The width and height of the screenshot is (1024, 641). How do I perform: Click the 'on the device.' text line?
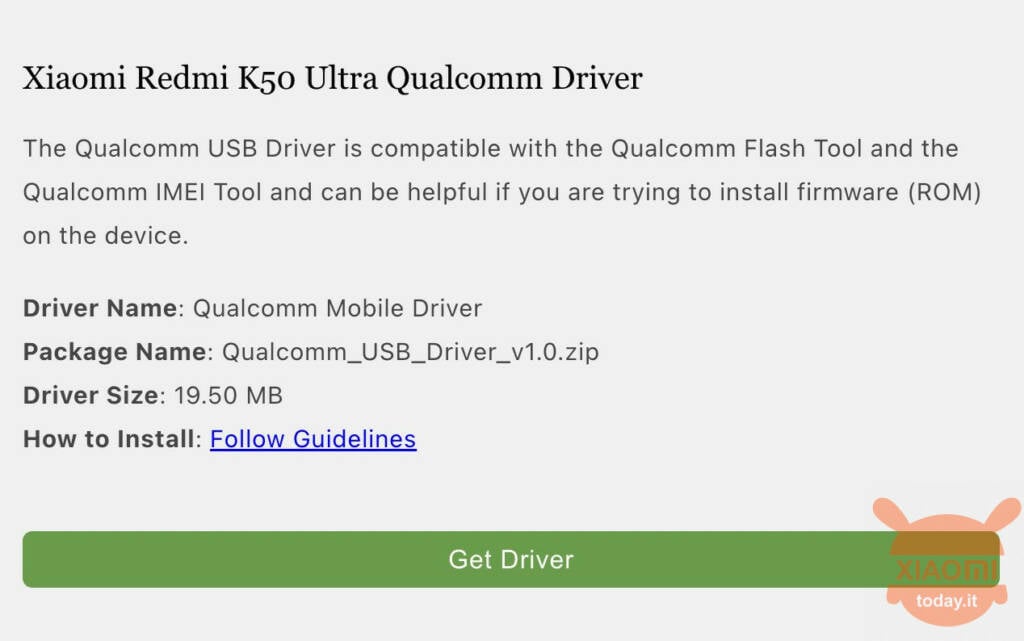click(x=106, y=236)
